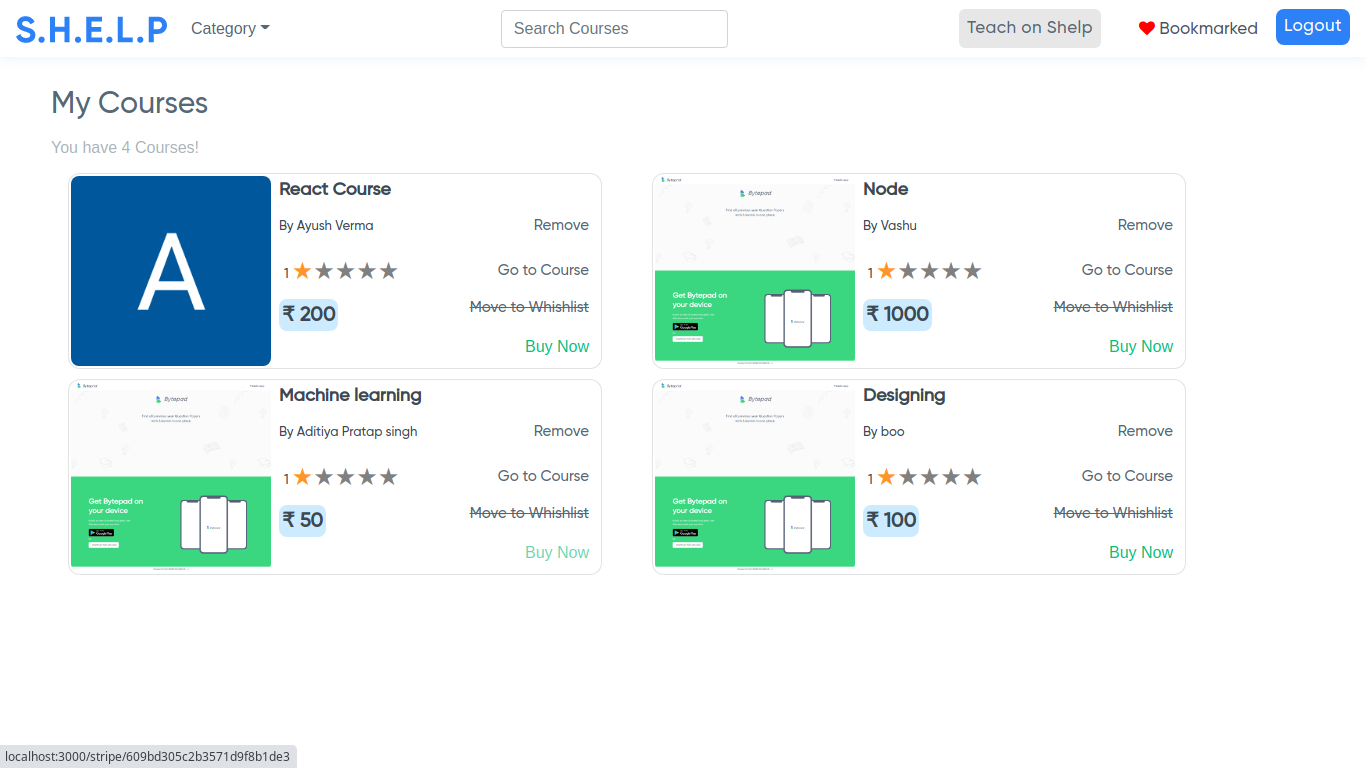
Task: Remove the Designing course
Action: [x=1145, y=431]
